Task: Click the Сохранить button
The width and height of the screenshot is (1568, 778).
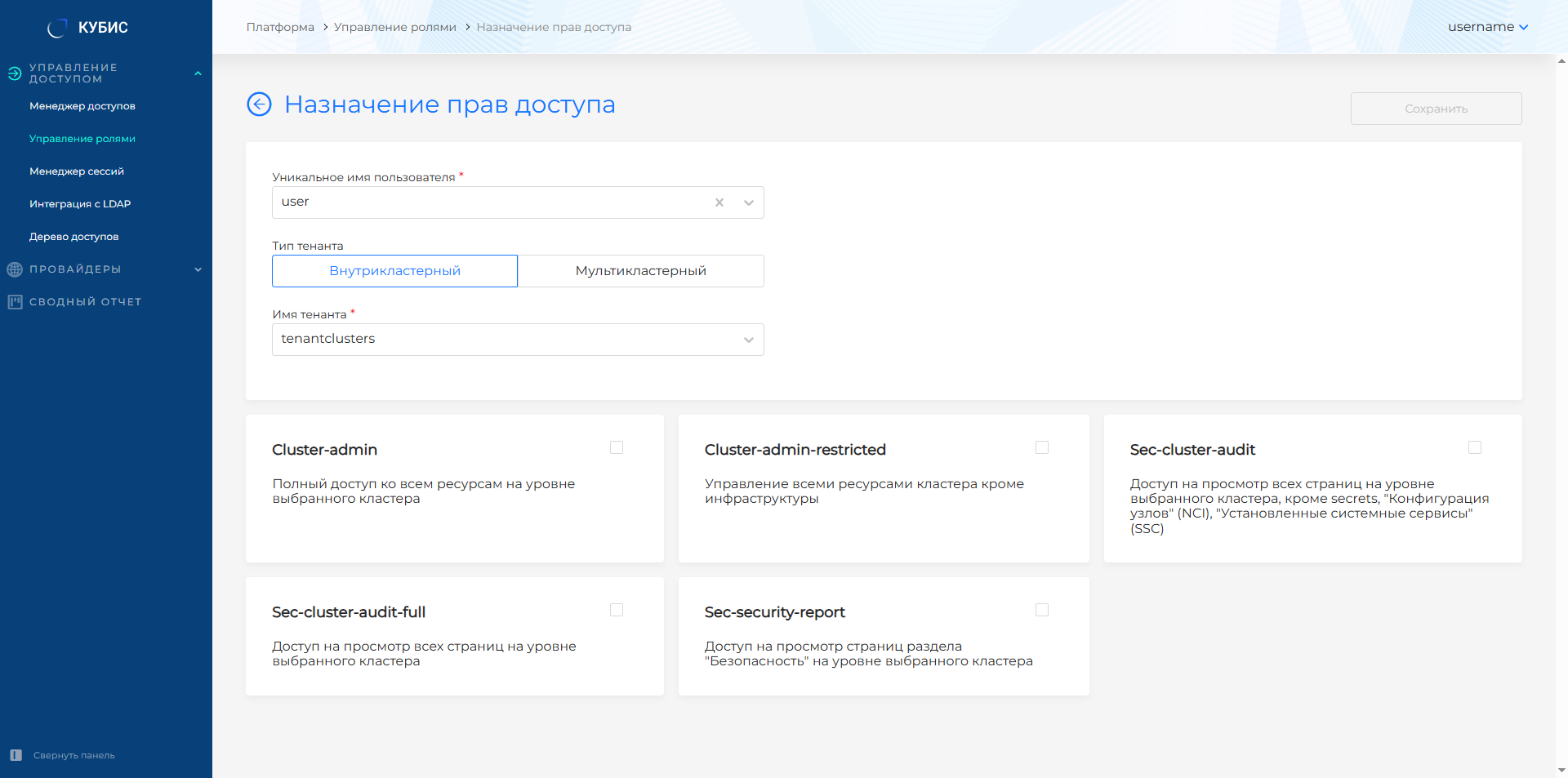Action: (x=1436, y=109)
